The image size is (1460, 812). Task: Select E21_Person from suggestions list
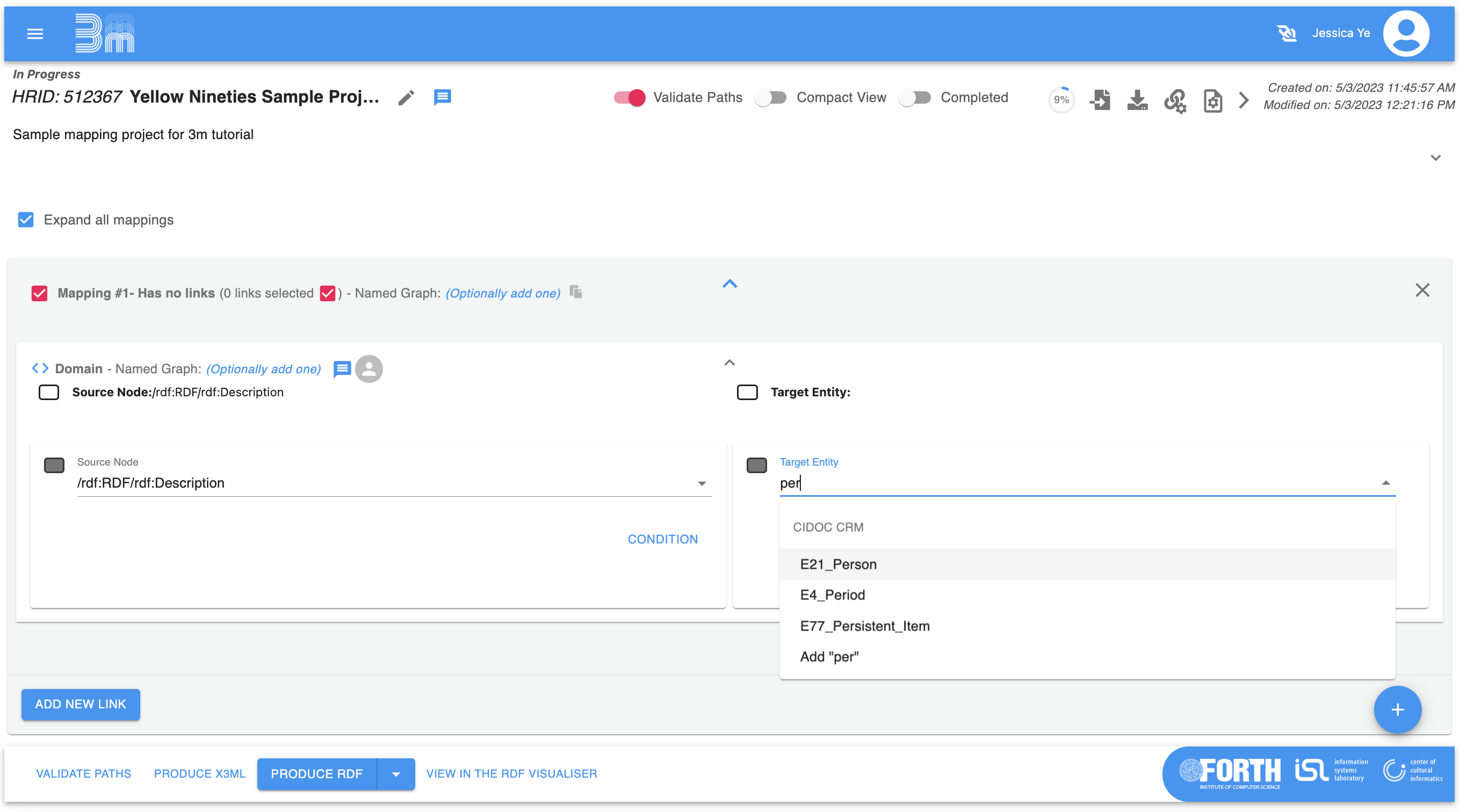coord(839,564)
